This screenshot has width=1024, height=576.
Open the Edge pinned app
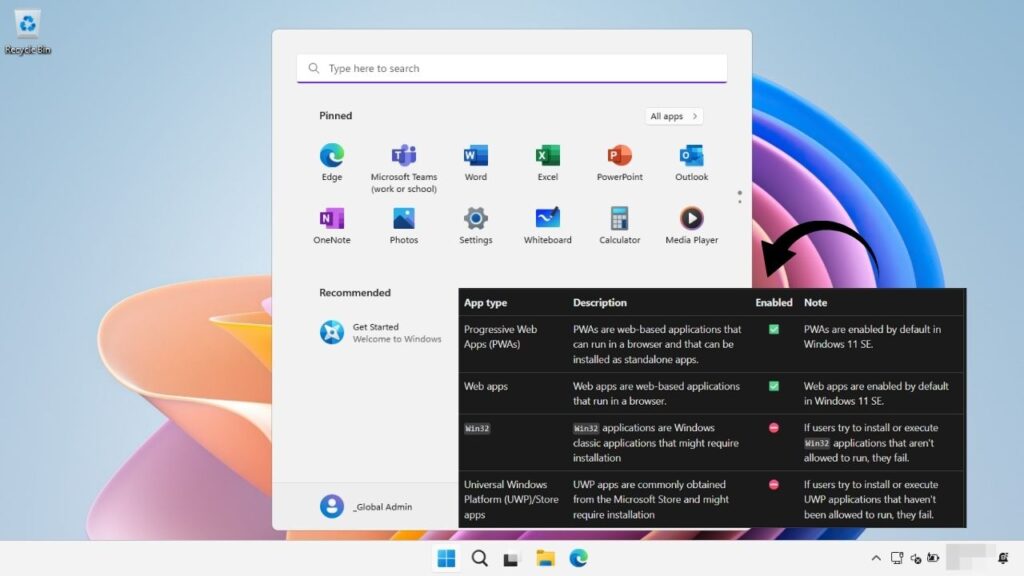tap(332, 162)
